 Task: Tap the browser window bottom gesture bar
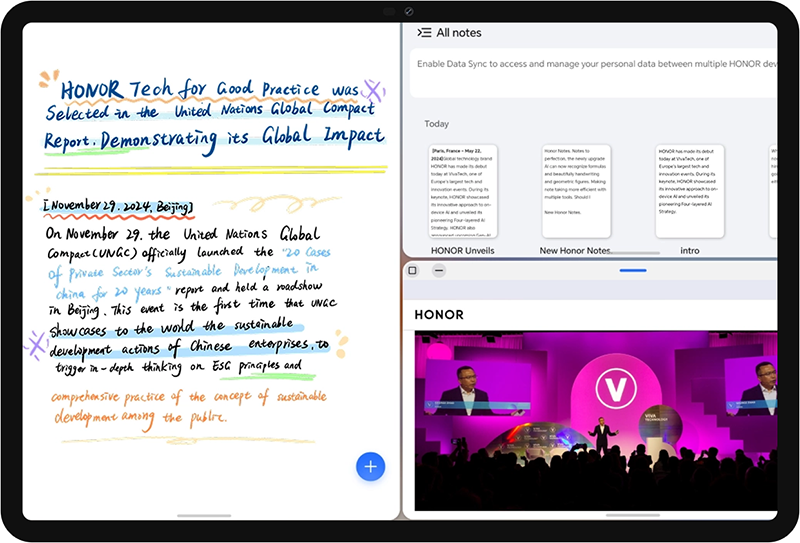coord(633,515)
